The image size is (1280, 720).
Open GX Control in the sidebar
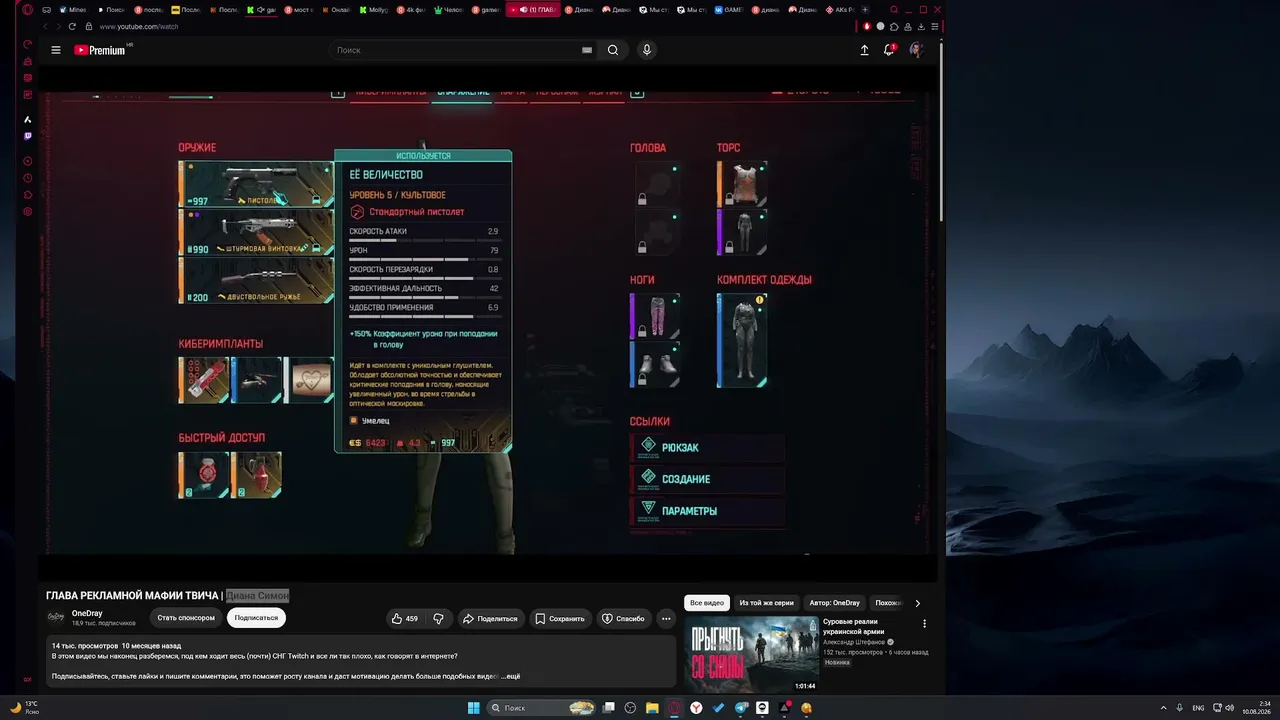tap(28, 44)
